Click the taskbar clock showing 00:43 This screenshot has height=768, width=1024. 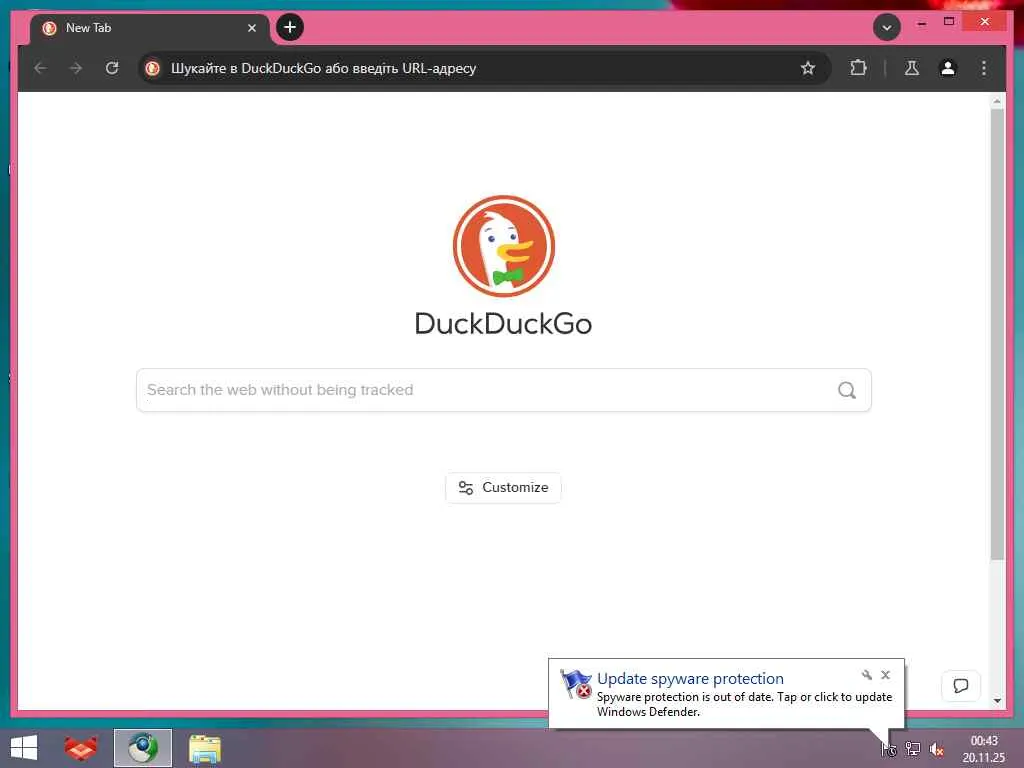pyautogui.click(x=984, y=749)
